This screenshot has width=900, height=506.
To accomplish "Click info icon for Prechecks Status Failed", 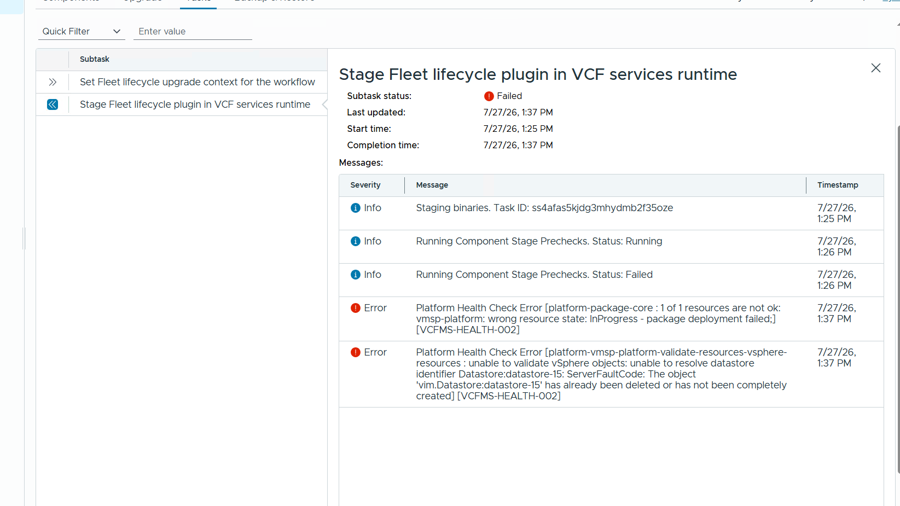I will [x=355, y=275].
